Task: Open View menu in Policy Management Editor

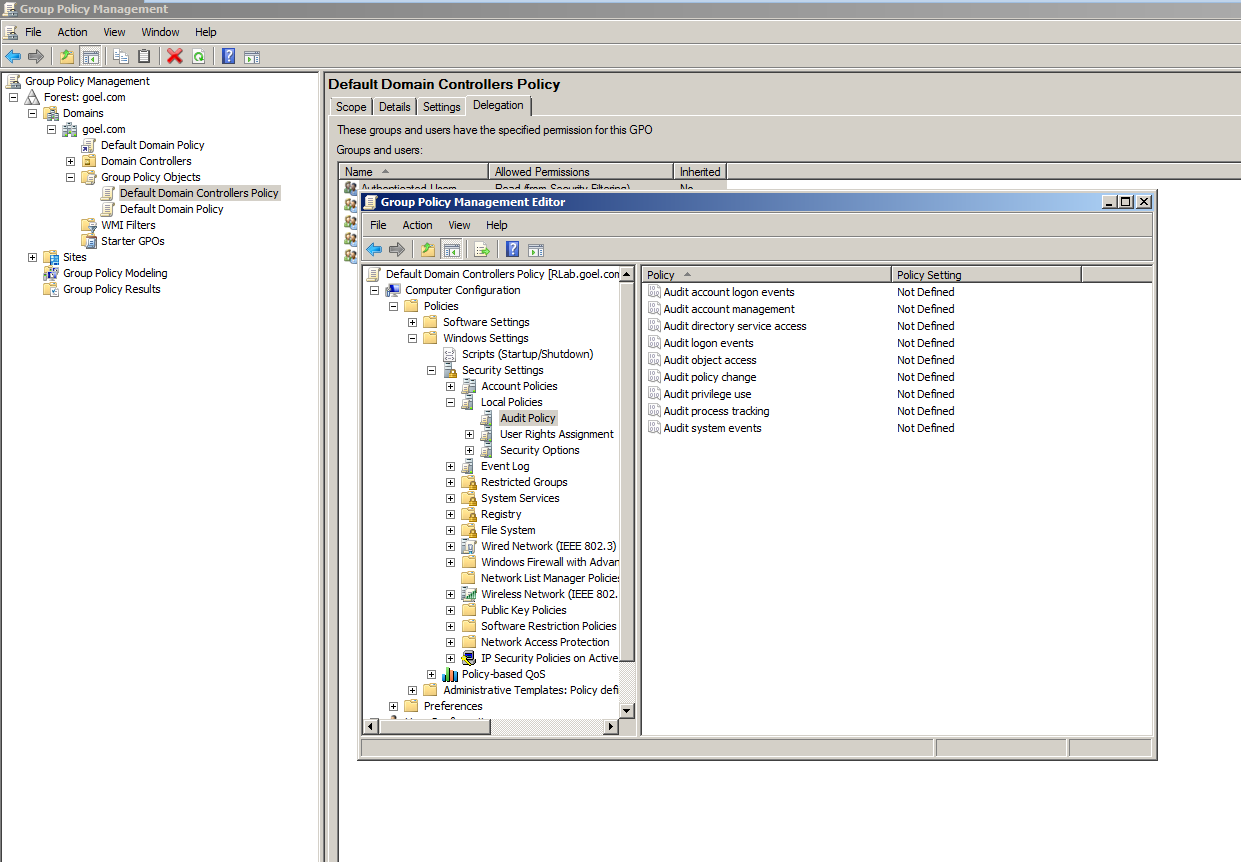Action: point(459,225)
